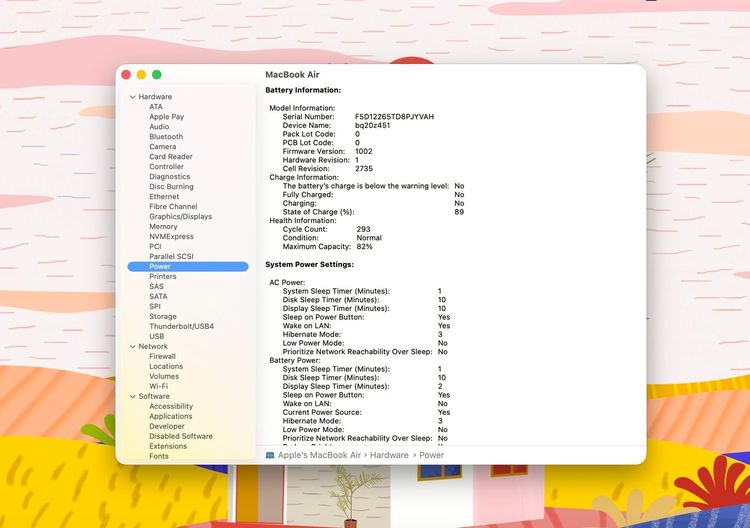The image size is (750, 528).
Task: Click the green zoom window button
Action: pyautogui.click(x=157, y=75)
